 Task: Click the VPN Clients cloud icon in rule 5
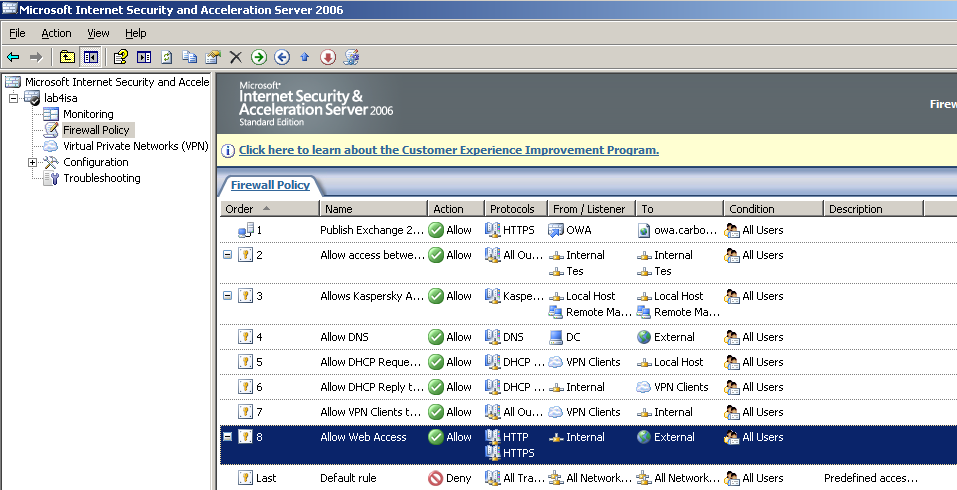(x=555, y=362)
